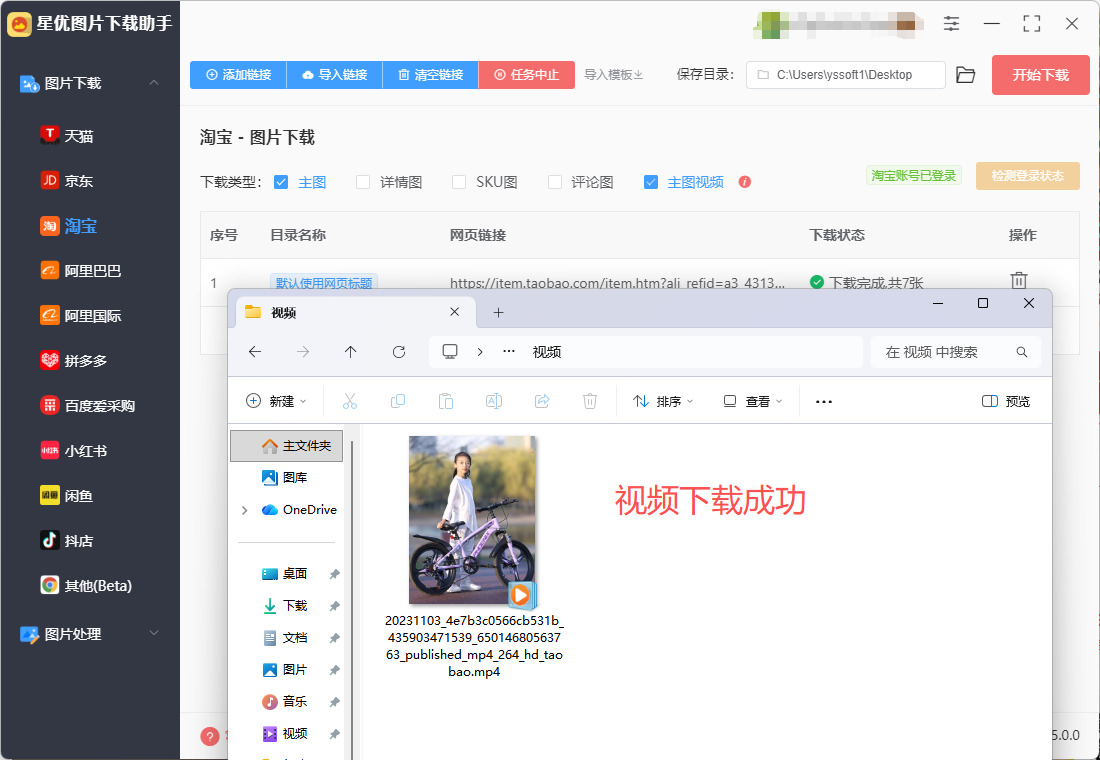Enable the 详情图 checkbox
Image resolution: width=1100 pixels, height=760 pixels.
(364, 182)
